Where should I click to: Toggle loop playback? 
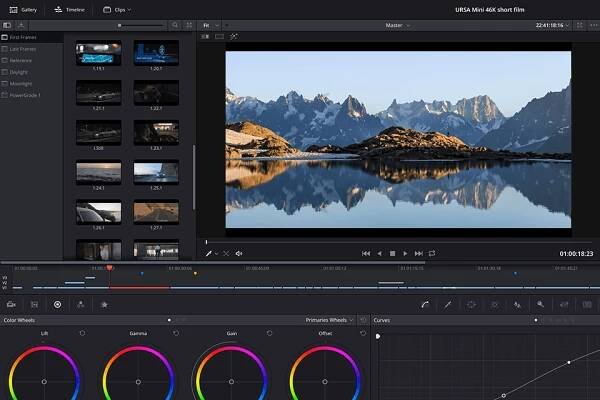(432, 253)
